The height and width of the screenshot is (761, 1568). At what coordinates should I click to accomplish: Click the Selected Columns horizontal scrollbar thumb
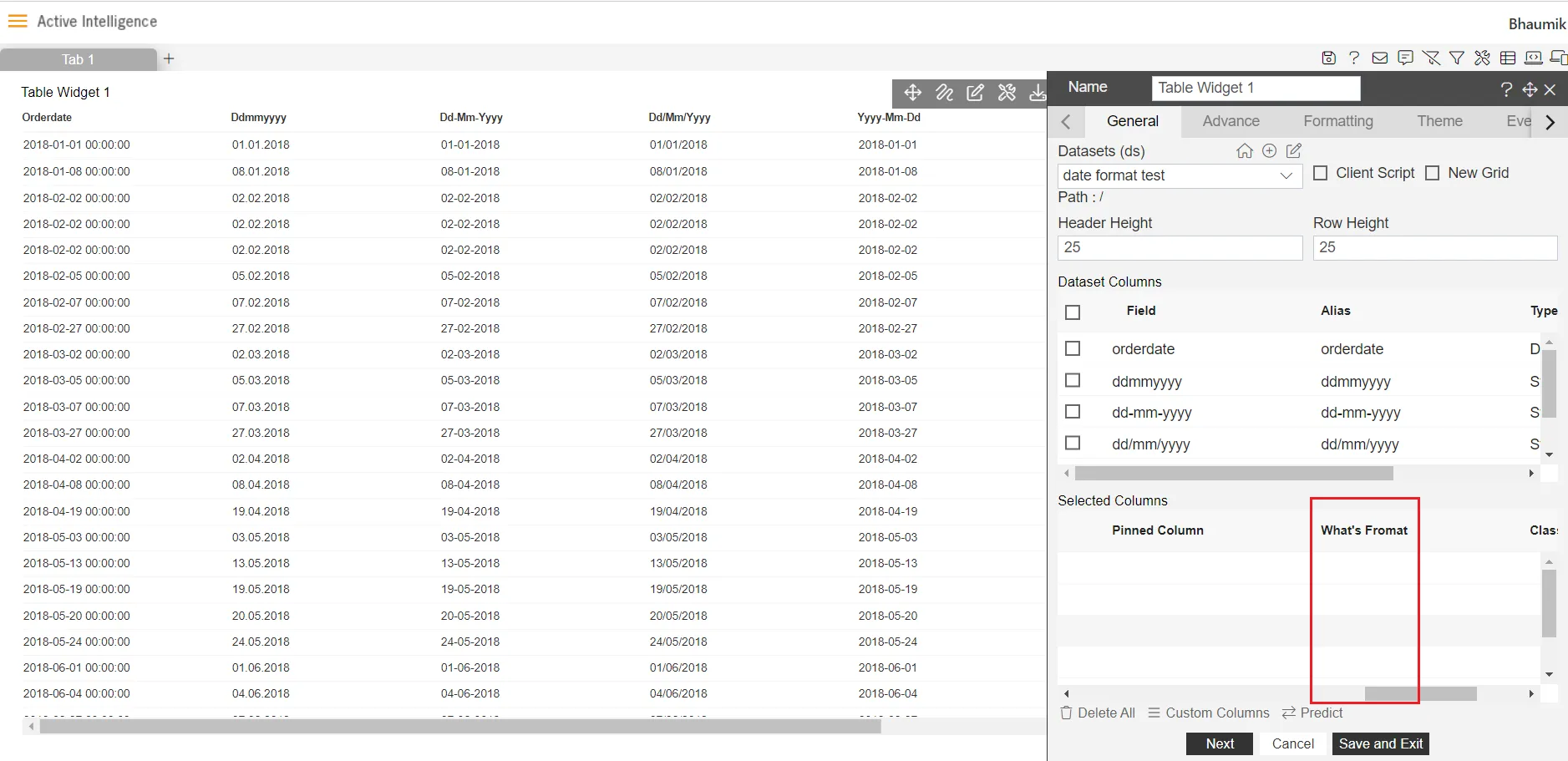(1420, 693)
